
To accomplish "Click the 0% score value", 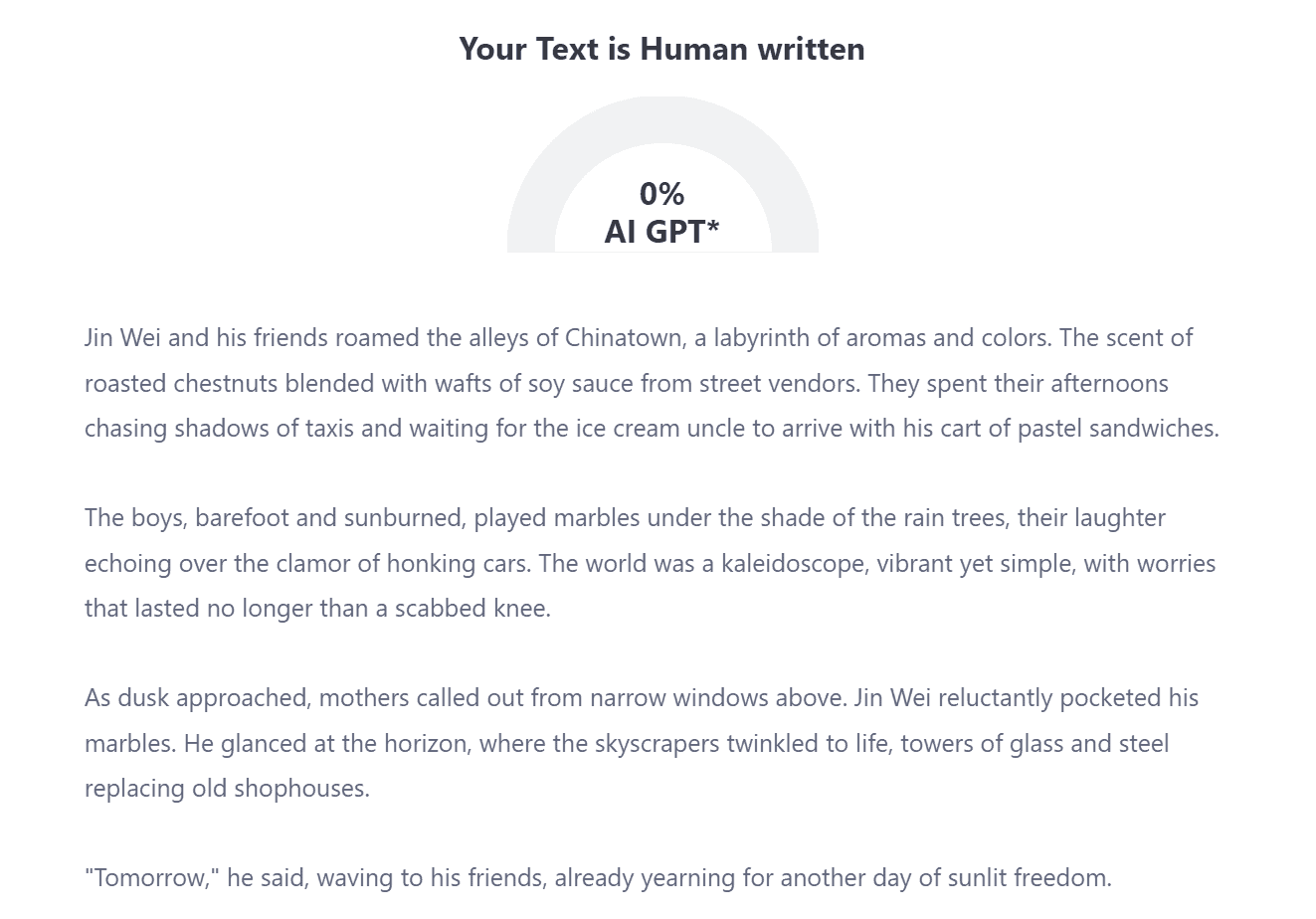I will pyautogui.click(x=661, y=193).
